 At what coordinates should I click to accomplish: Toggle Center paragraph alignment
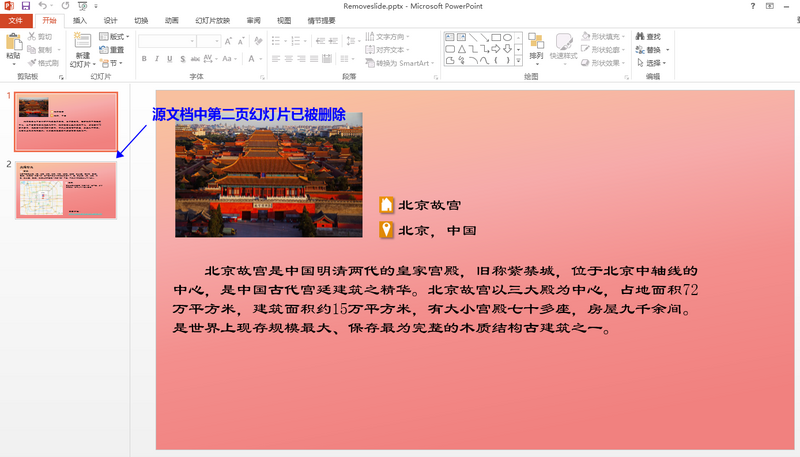pyautogui.click(x=289, y=59)
